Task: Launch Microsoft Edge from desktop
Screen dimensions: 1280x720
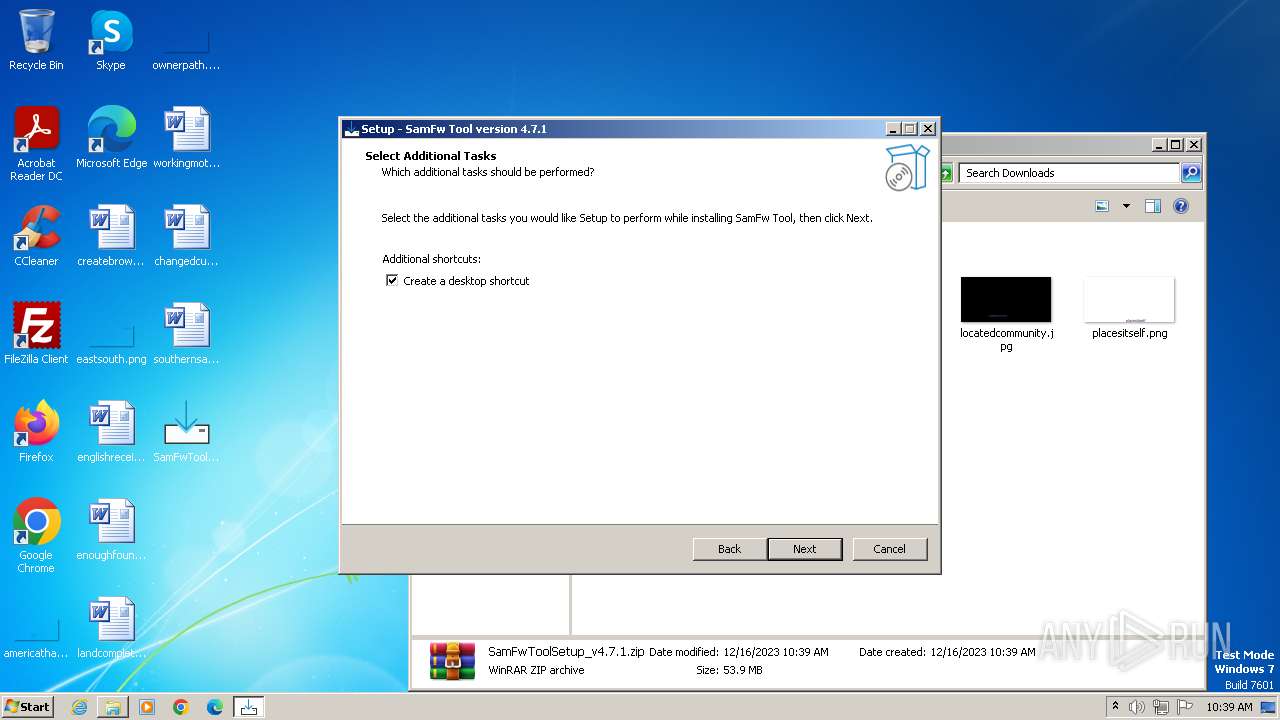Action: (111, 137)
